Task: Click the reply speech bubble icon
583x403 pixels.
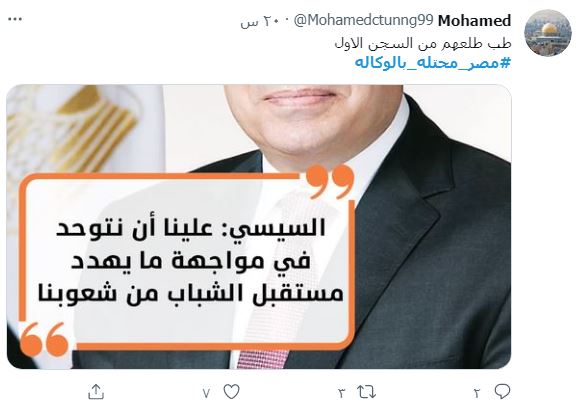Action: [502, 391]
